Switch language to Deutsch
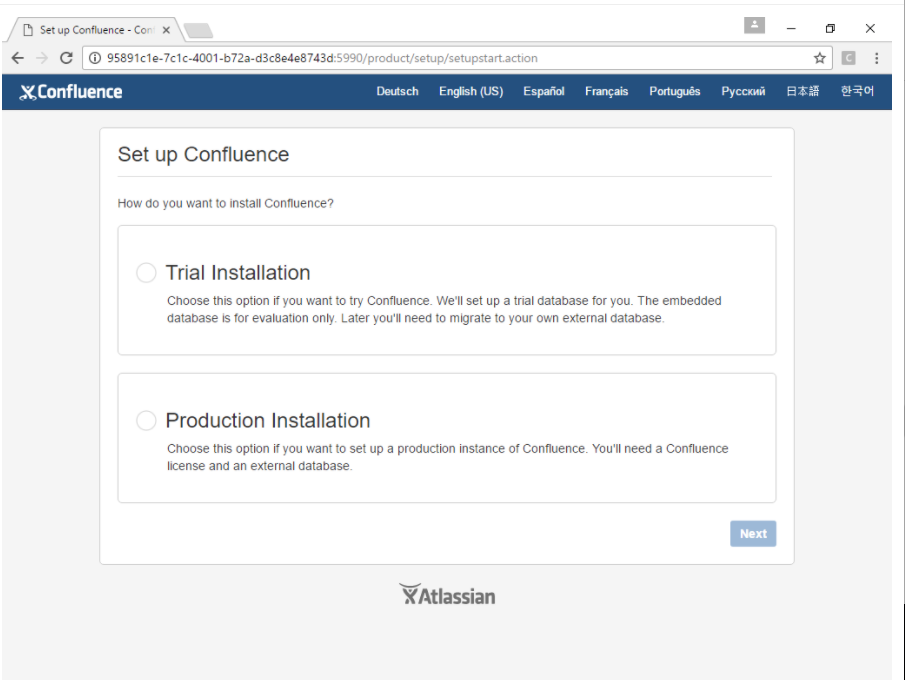 [397, 91]
